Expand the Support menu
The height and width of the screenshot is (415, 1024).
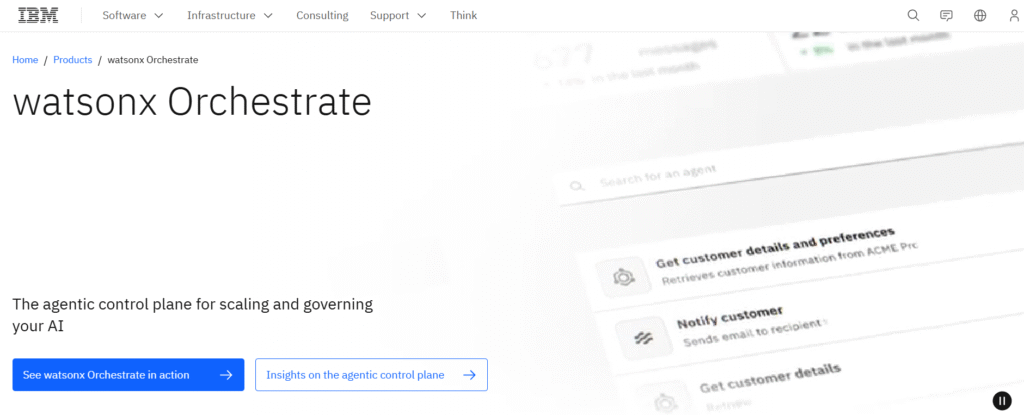point(398,15)
